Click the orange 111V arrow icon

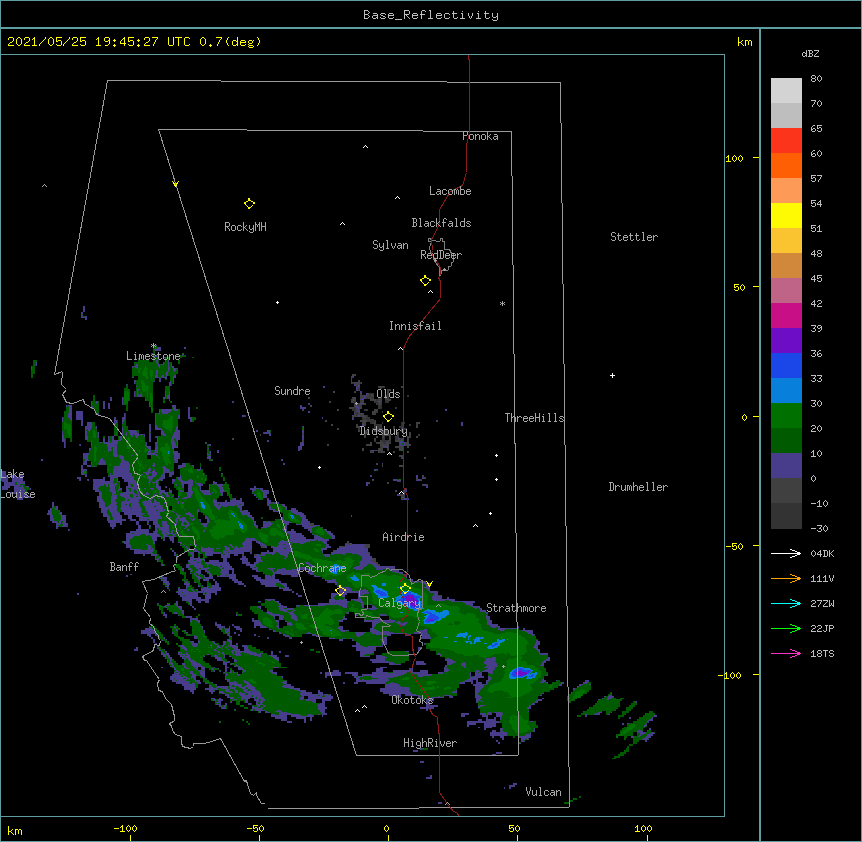coord(786,578)
